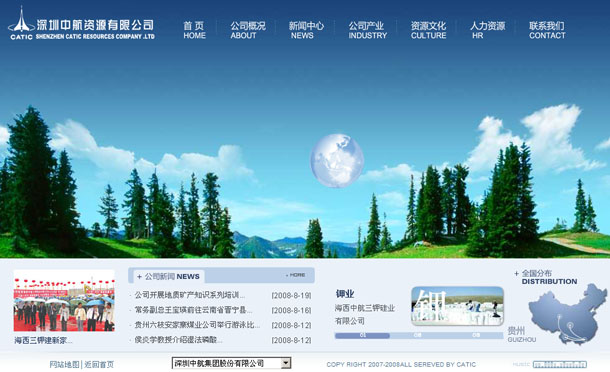Open the 深圳中航集团股份有限公司 dropdown
Viewport: 610px width, 372px height.
point(231,363)
